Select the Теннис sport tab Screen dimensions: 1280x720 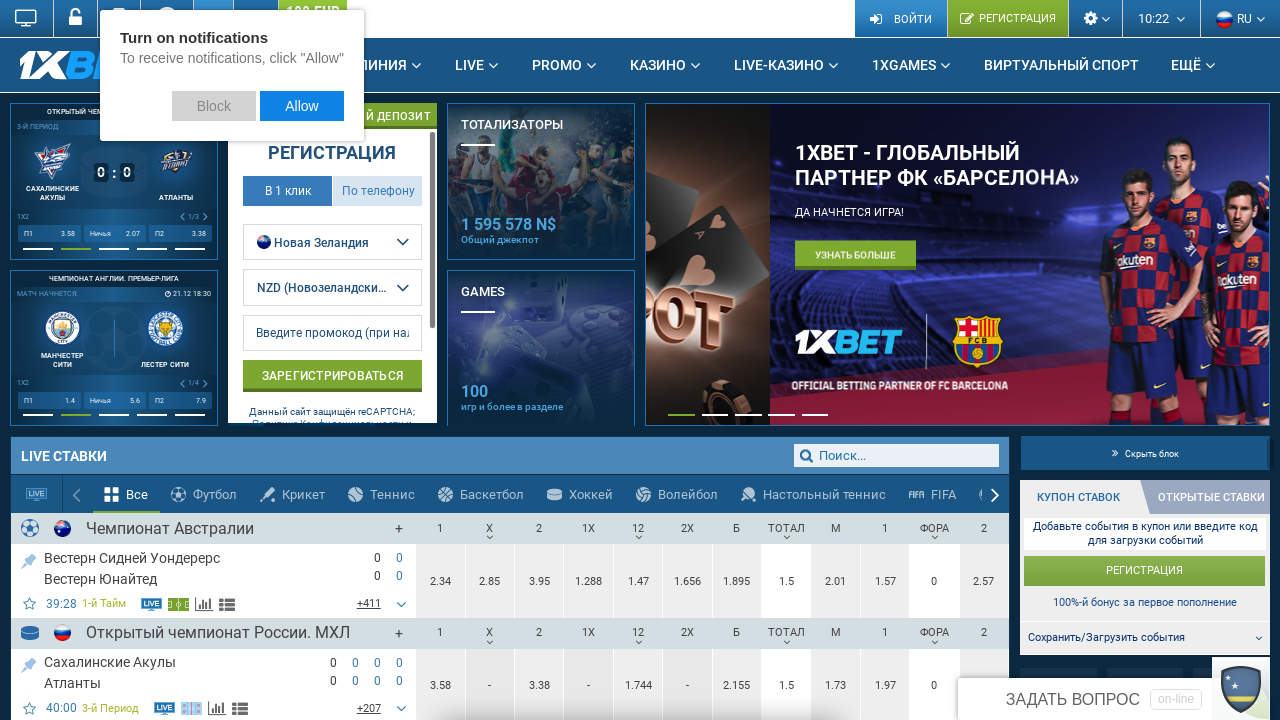coord(380,494)
